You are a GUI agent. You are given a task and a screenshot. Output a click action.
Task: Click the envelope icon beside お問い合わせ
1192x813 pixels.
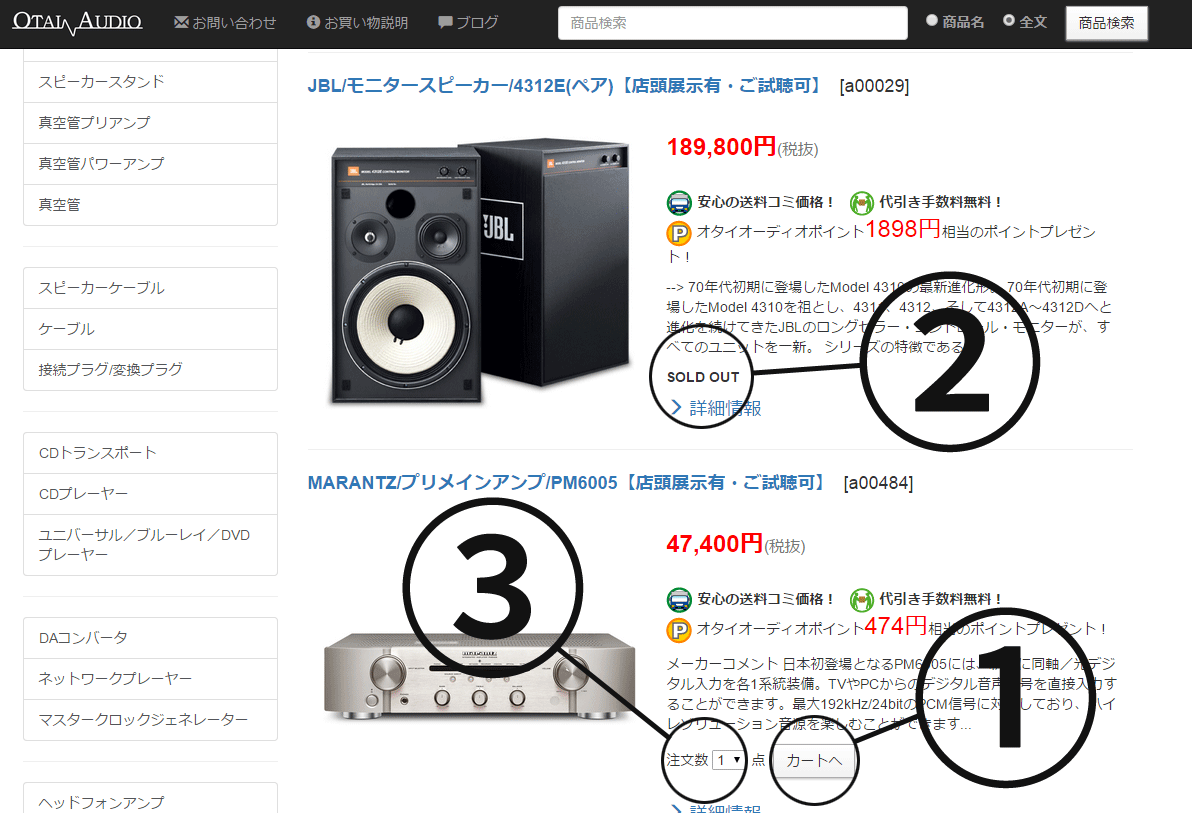(x=181, y=22)
